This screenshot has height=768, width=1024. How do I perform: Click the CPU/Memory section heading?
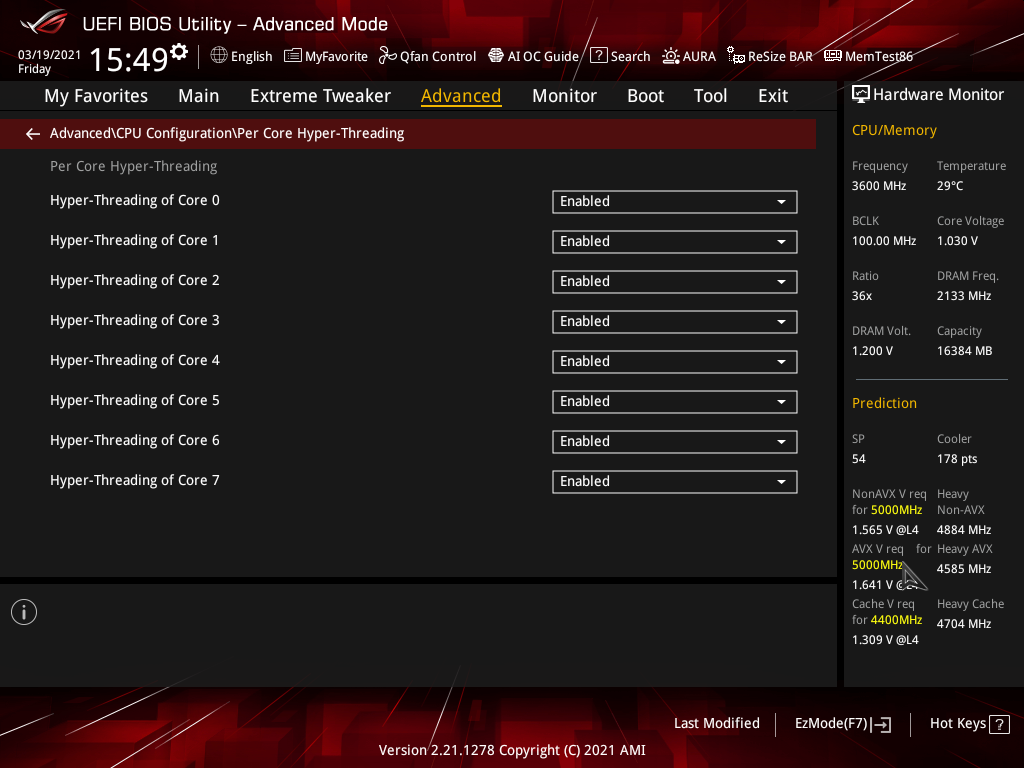pyautogui.click(x=894, y=130)
